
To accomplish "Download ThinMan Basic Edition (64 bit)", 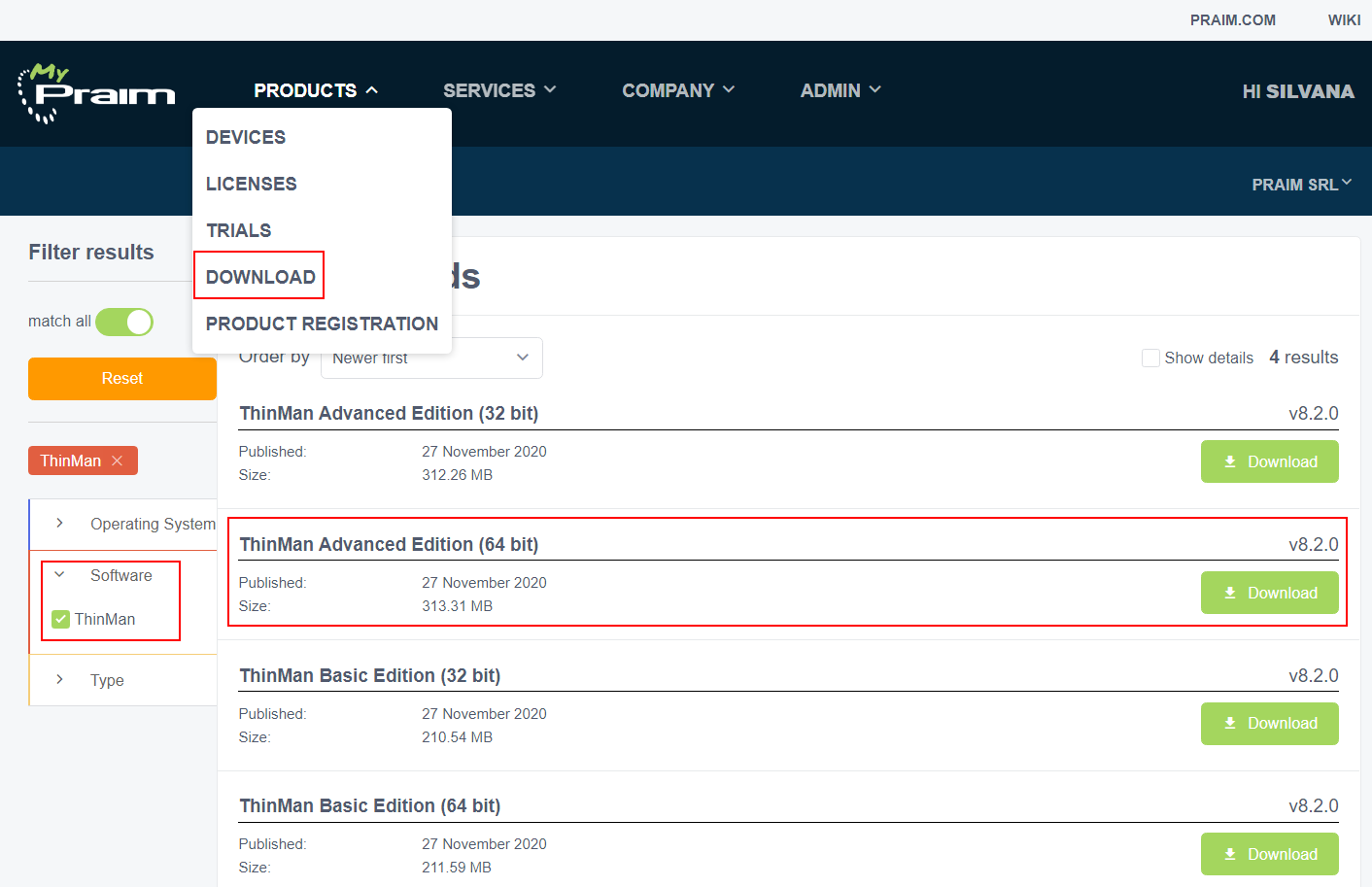I will coord(1270,854).
